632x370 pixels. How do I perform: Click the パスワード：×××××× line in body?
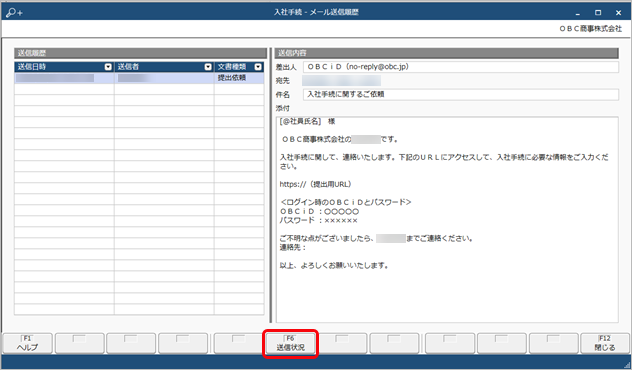click(318, 220)
